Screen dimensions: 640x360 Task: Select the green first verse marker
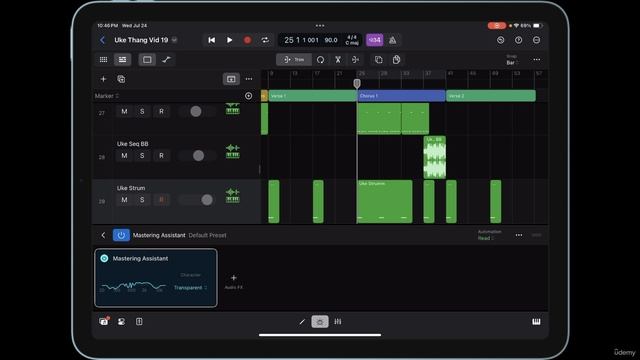pyautogui.click(x=313, y=96)
